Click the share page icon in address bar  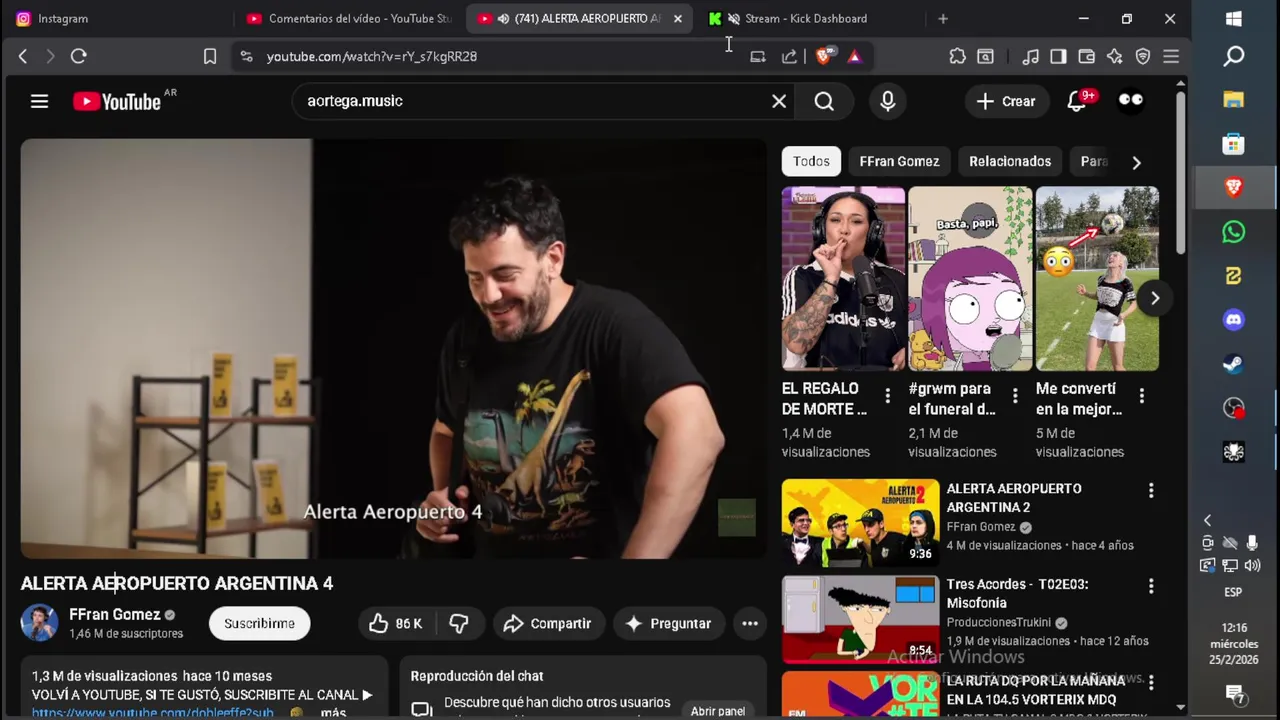[789, 56]
